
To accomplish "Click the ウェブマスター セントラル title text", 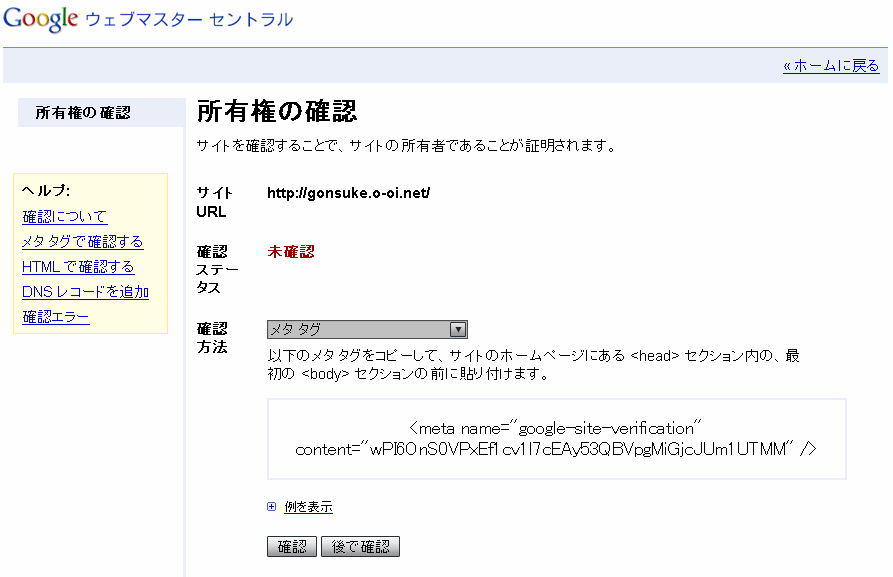I will [189, 20].
